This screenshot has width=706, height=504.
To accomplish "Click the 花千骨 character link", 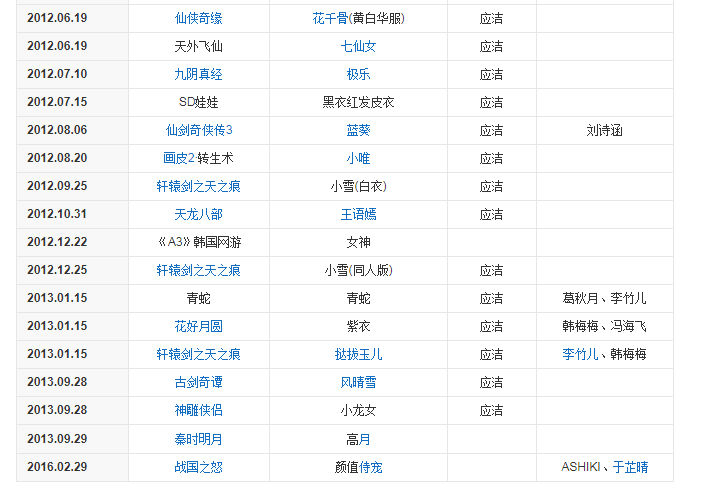I will click(x=329, y=18).
